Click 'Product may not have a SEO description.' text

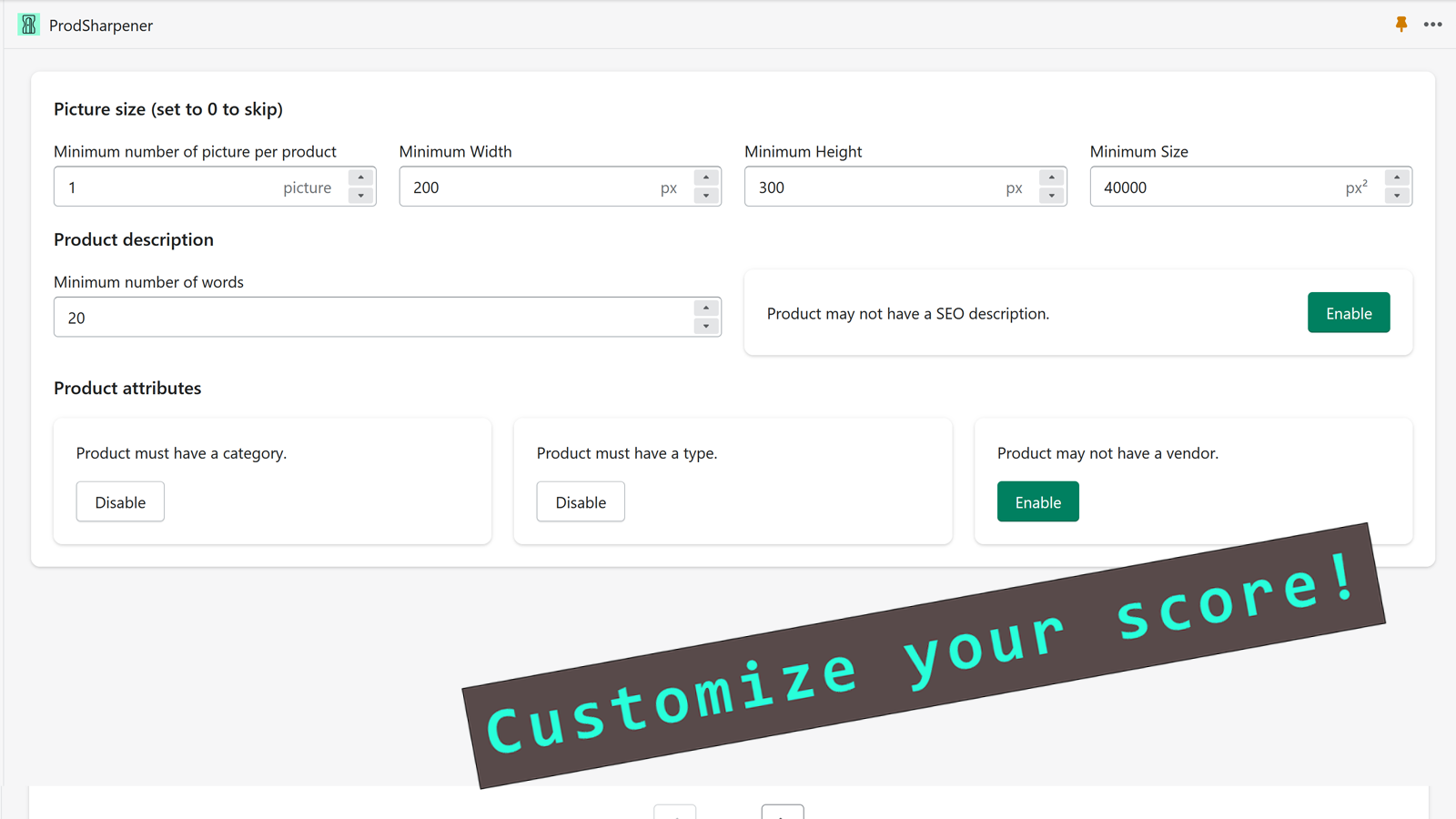tap(908, 314)
